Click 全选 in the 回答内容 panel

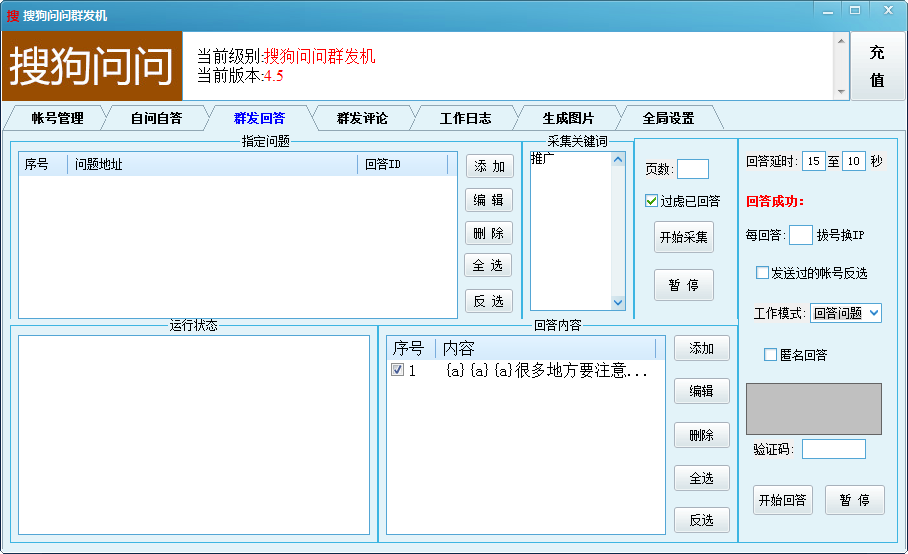[x=701, y=478]
